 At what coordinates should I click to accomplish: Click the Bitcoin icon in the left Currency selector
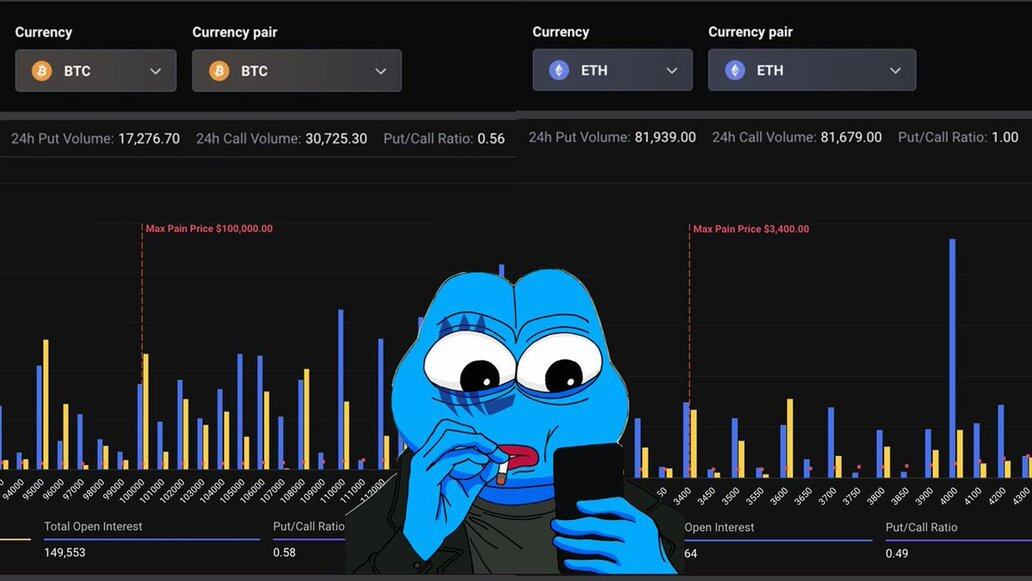pos(42,71)
